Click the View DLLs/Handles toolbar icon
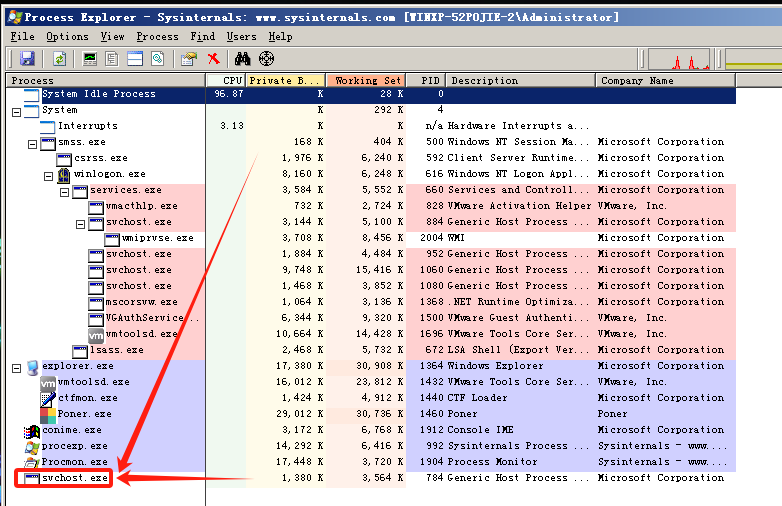Image resolution: width=782 pixels, height=506 pixels. (158, 59)
